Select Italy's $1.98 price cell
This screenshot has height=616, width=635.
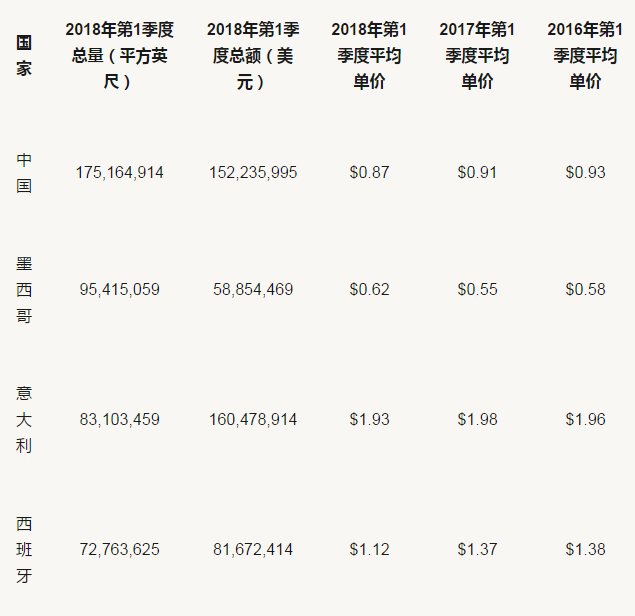pos(477,420)
